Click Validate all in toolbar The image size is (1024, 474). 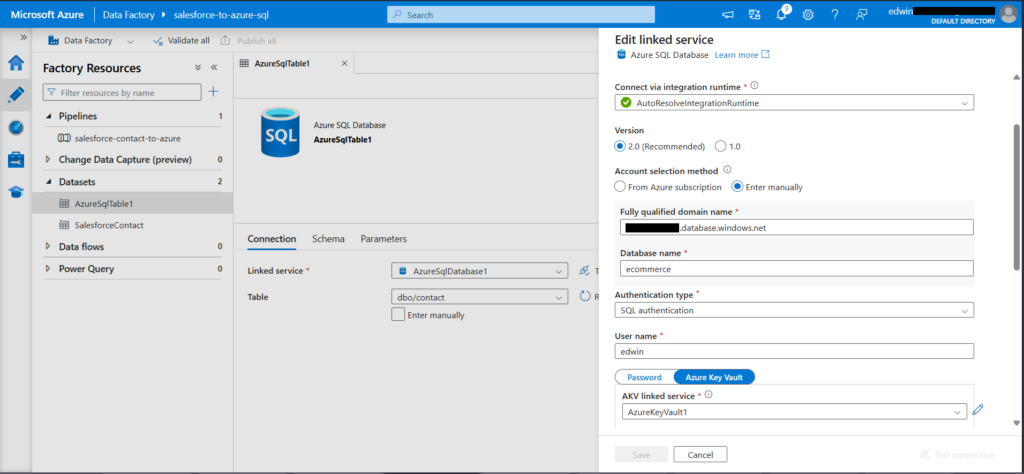point(181,40)
